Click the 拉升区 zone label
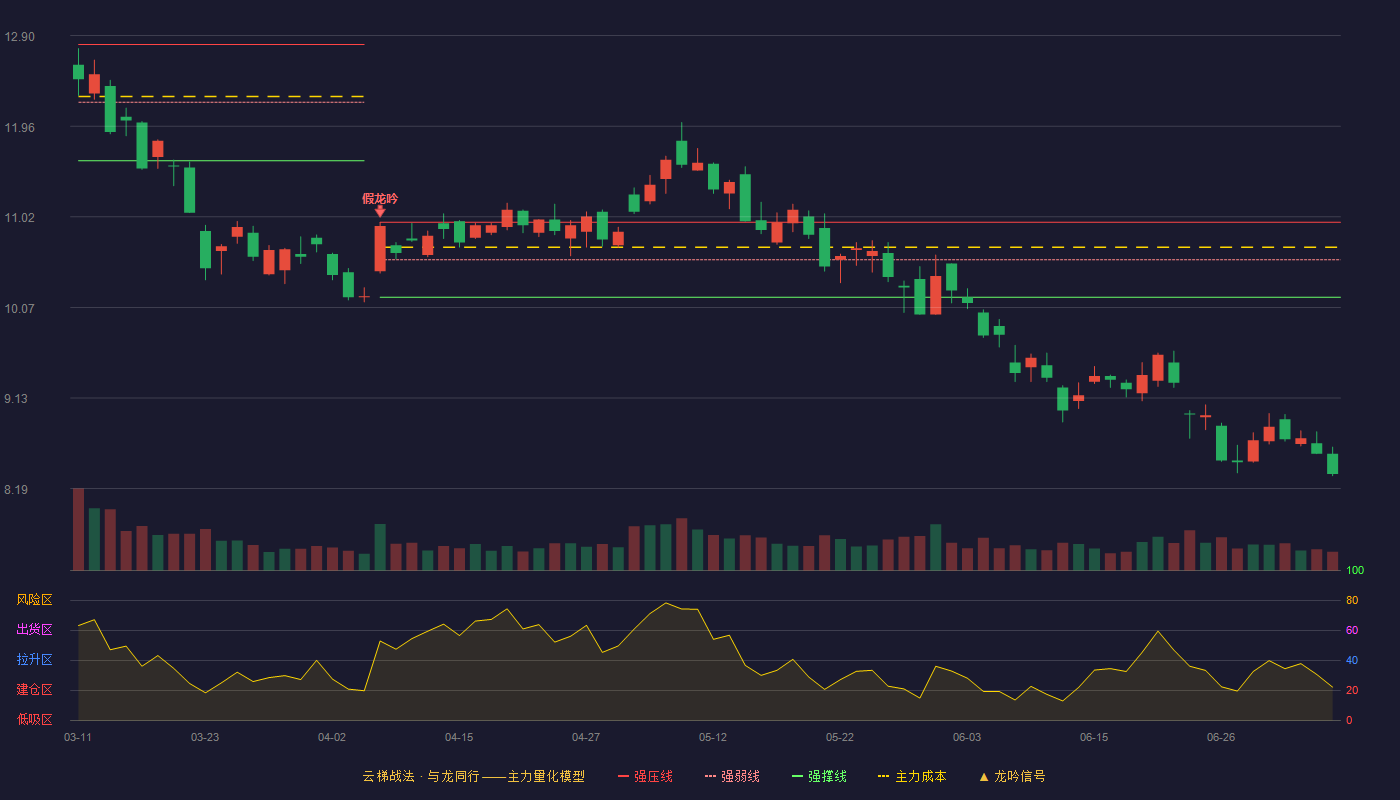The image size is (1400, 800). pyautogui.click(x=35, y=660)
